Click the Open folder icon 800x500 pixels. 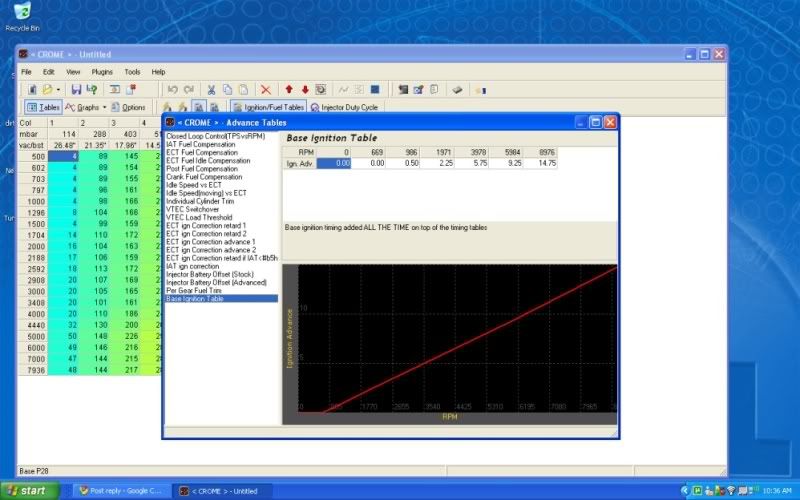47,90
